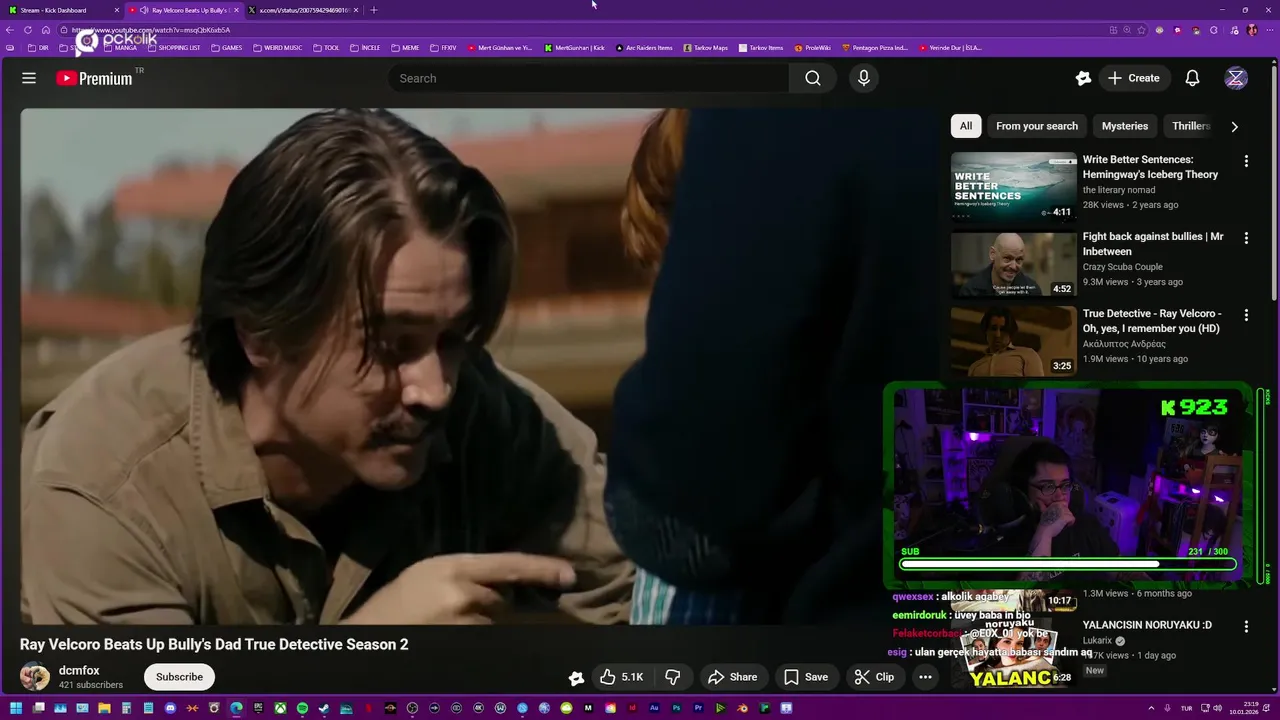
Task: Open Steam from the taskbar
Action: pos(324,708)
